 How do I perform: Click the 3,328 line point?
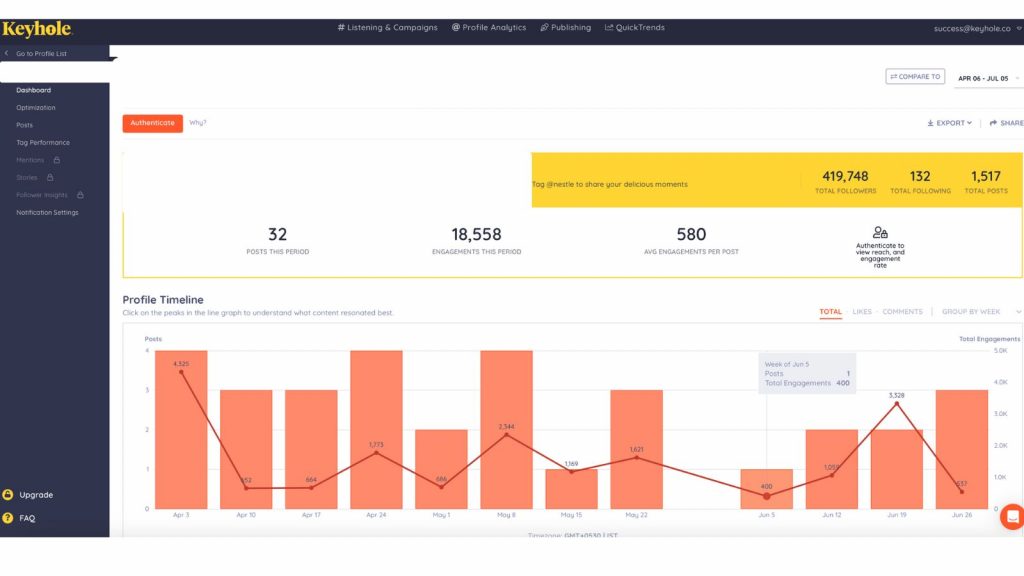point(897,404)
